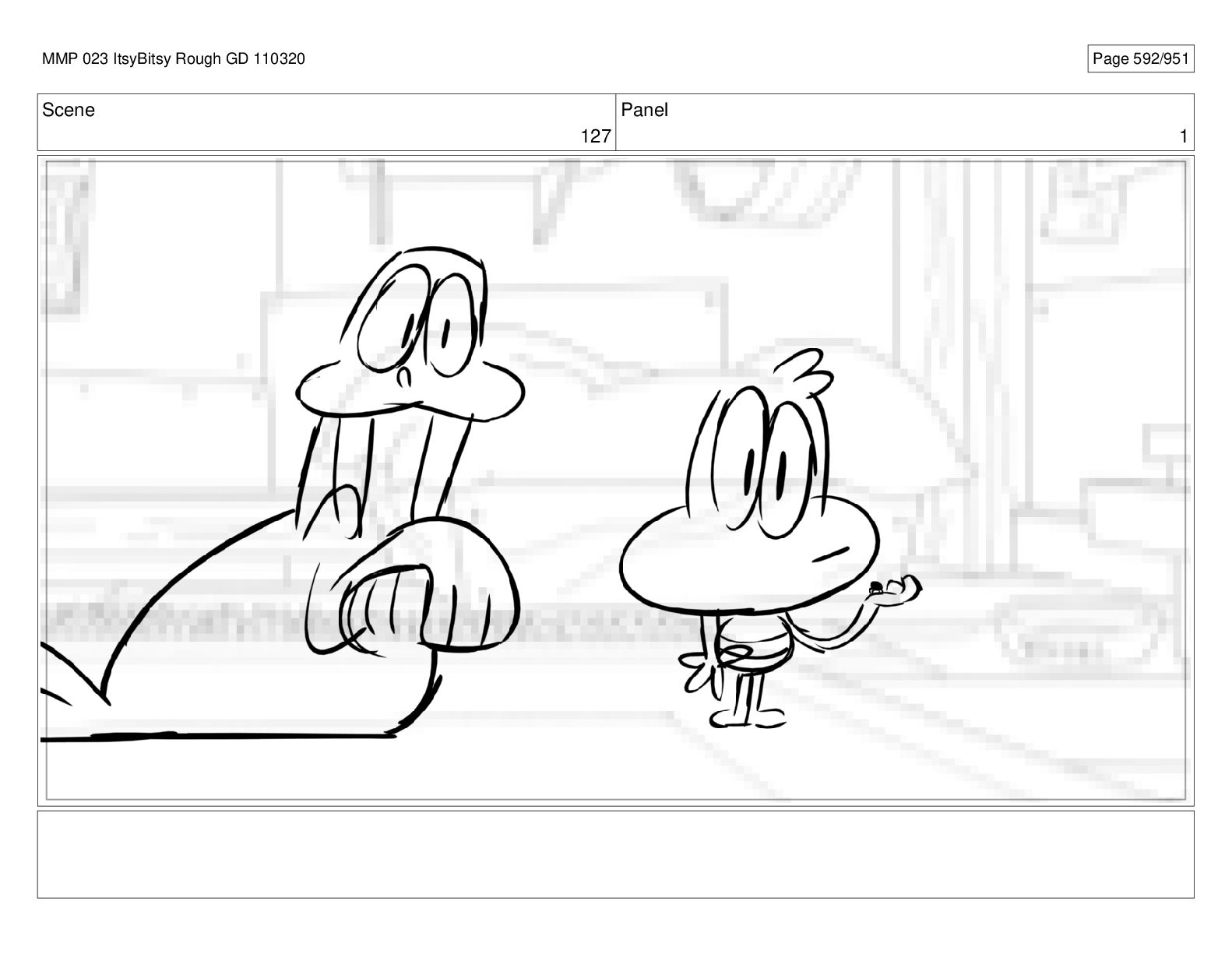The height and width of the screenshot is (954, 1232).
Task: Click the scene number '127'
Action: (x=596, y=136)
